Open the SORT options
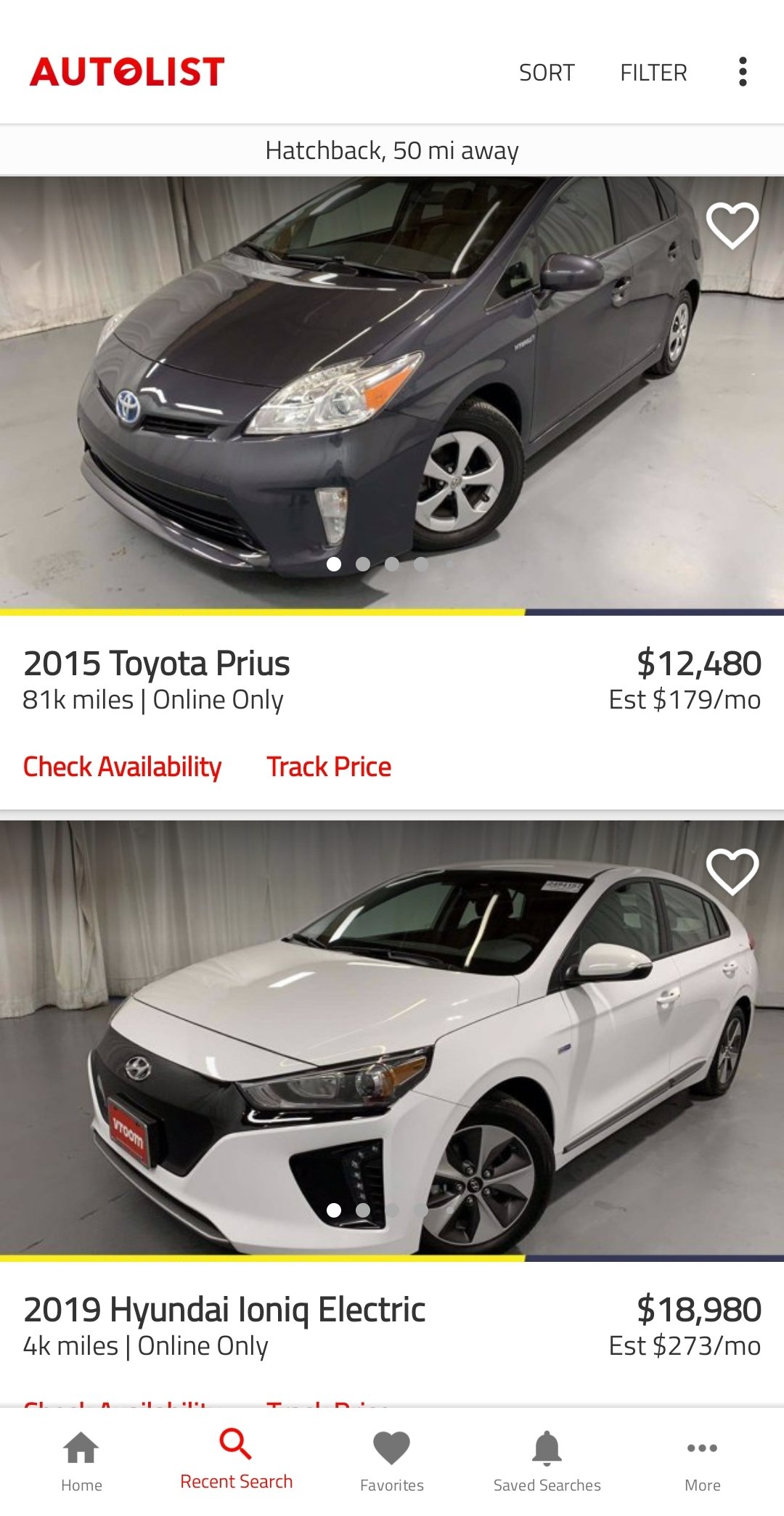Image resolution: width=784 pixels, height=1516 pixels. click(547, 73)
